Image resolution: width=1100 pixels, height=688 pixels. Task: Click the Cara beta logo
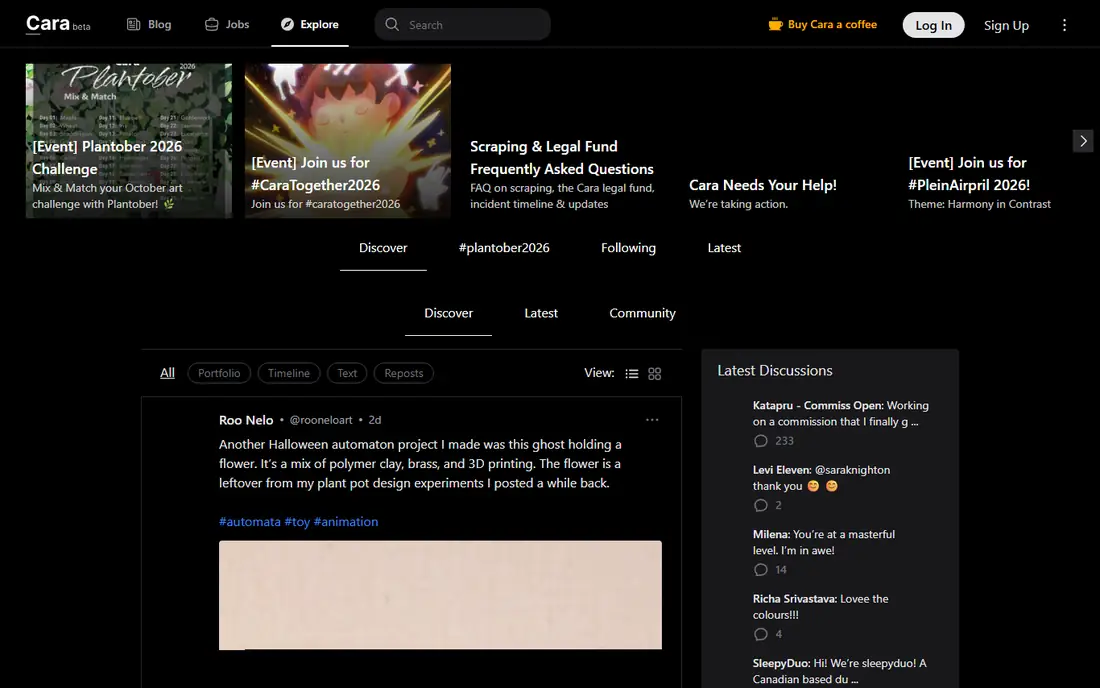point(58,24)
